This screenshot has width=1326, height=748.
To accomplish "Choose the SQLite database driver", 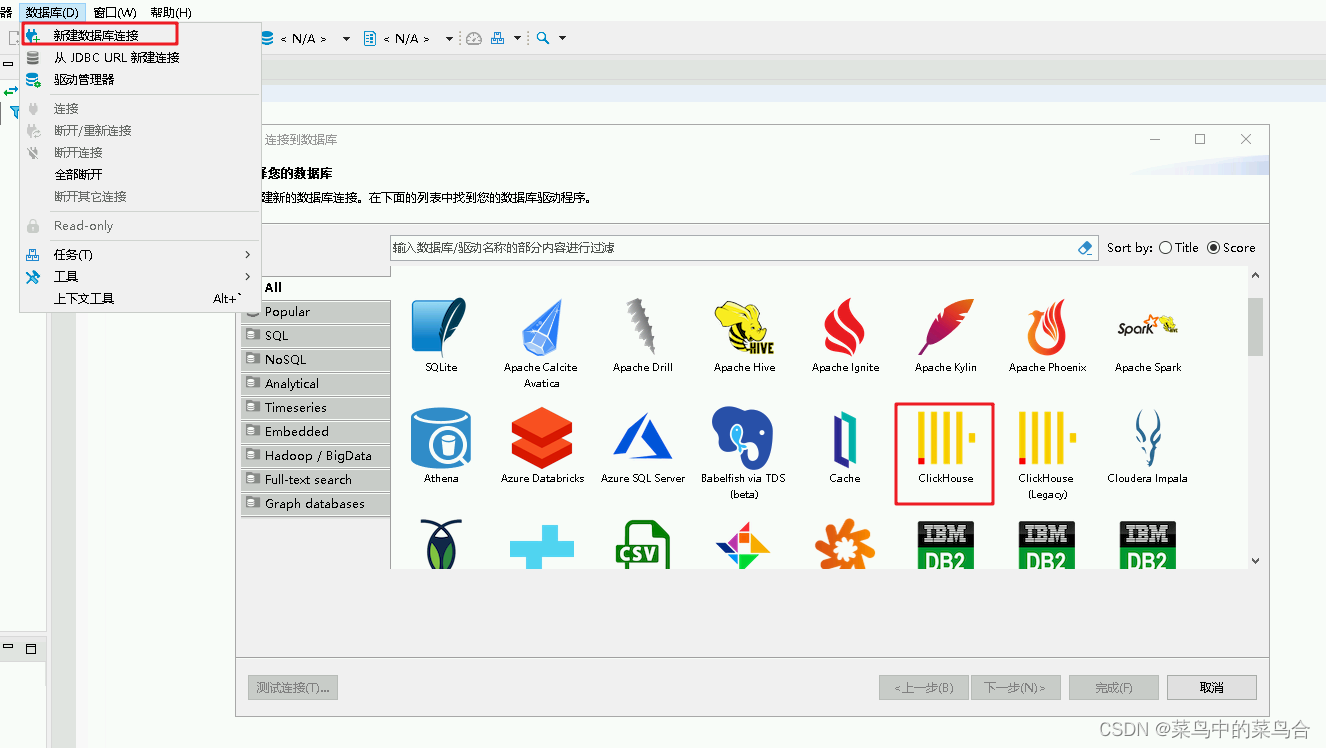I will tap(440, 336).
